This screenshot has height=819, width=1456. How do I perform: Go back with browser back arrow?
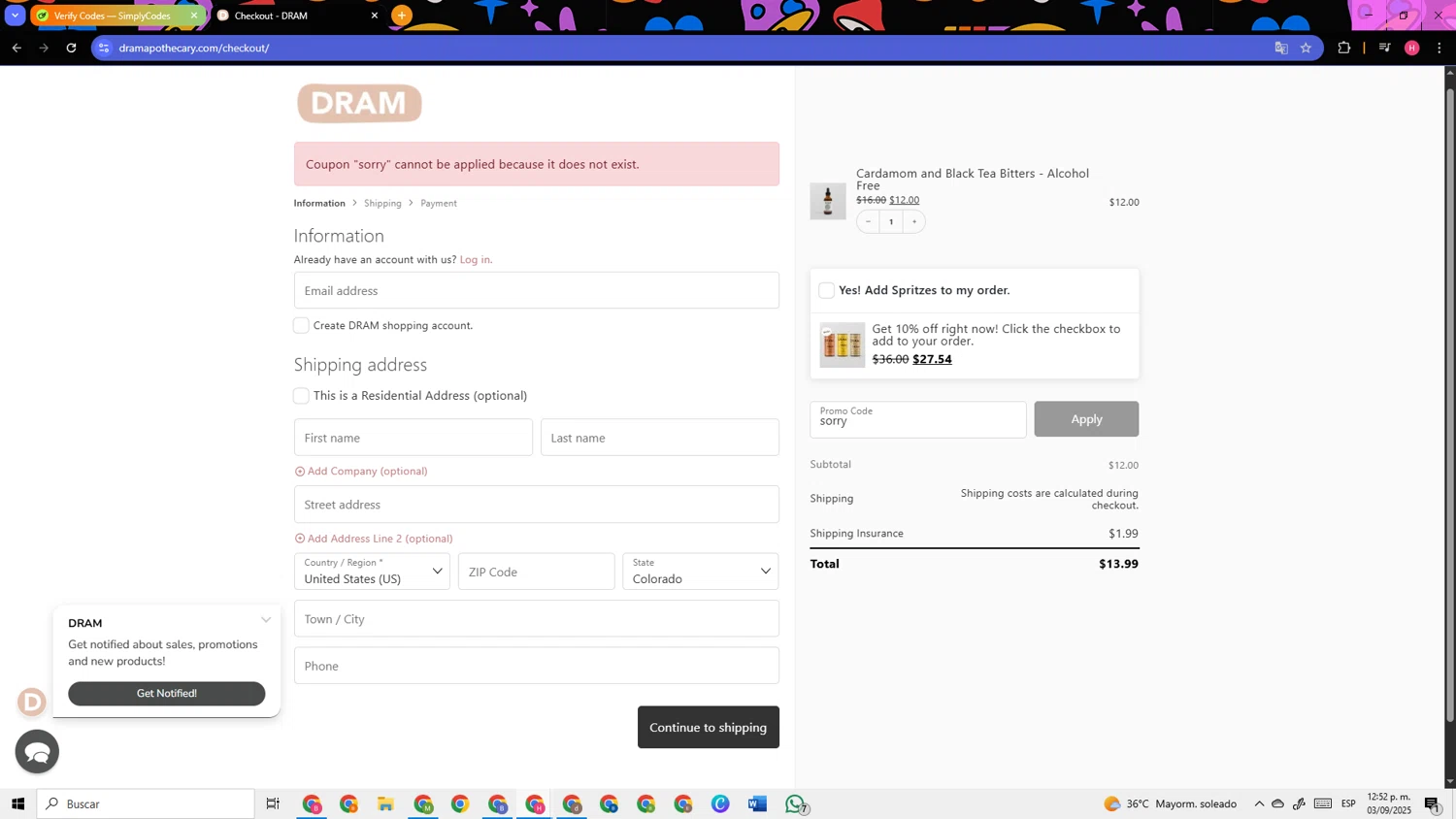(x=17, y=48)
